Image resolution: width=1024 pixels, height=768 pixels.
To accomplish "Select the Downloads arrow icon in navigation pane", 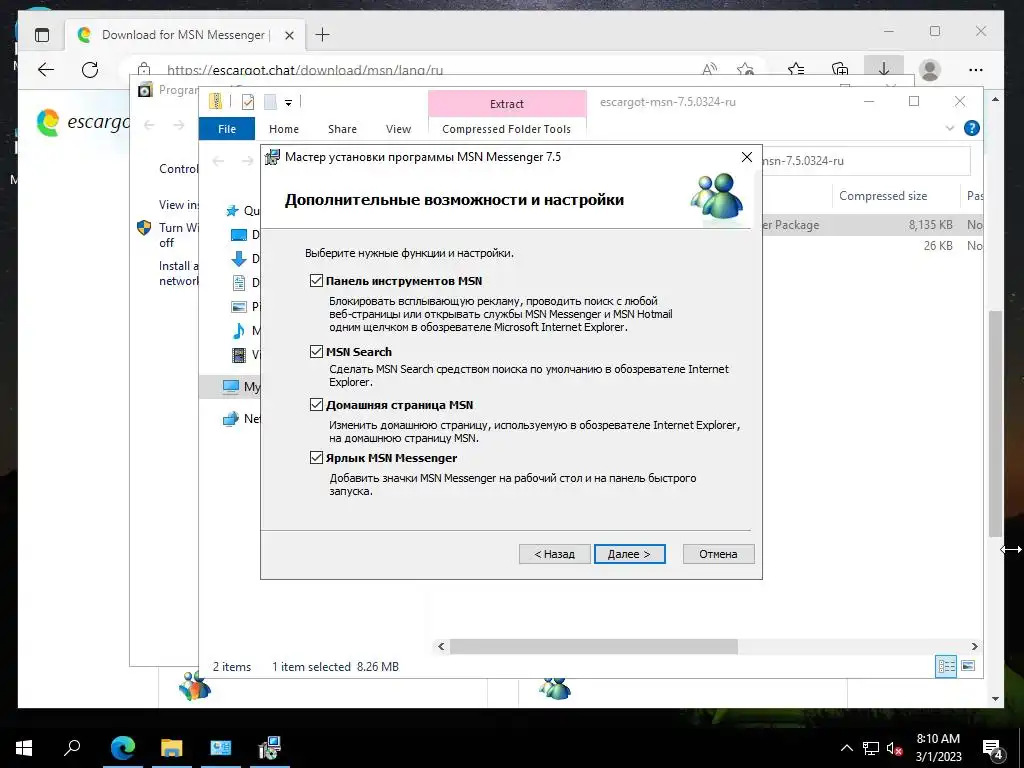I will [239, 259].
